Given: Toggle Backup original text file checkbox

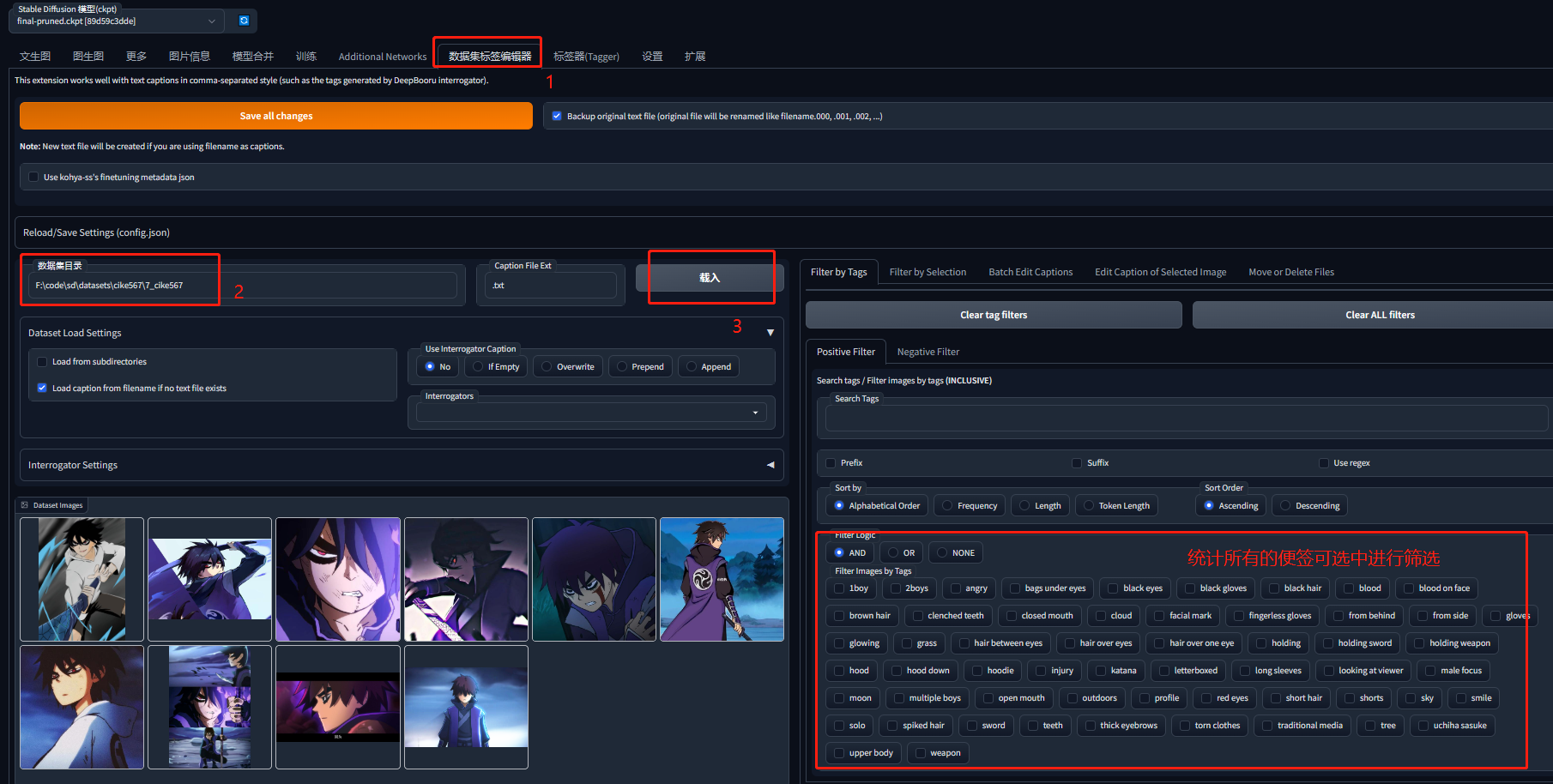Looking at the screenshot, I should tap(557, 116).
